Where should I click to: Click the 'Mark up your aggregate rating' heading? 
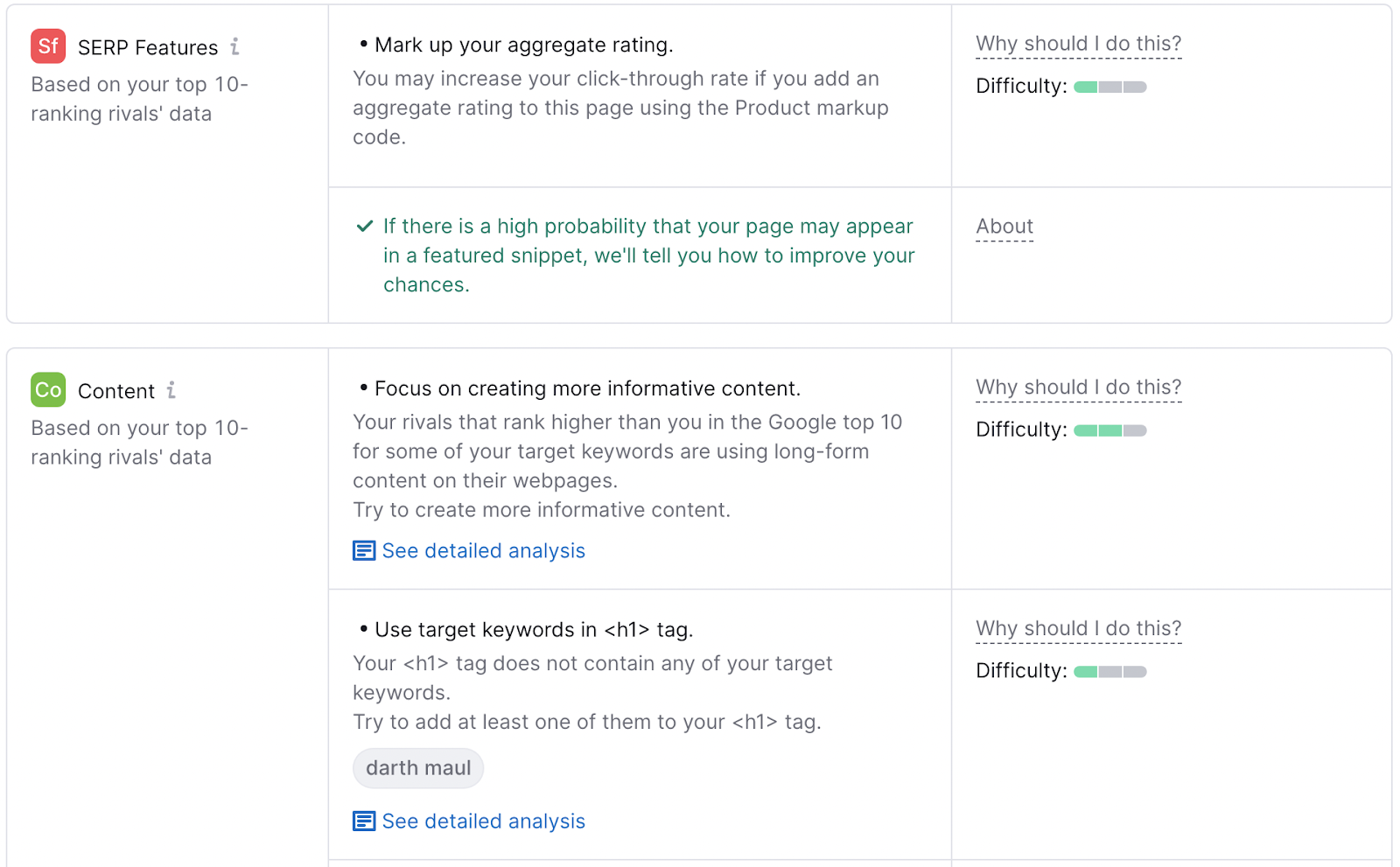tap(524, 45)
